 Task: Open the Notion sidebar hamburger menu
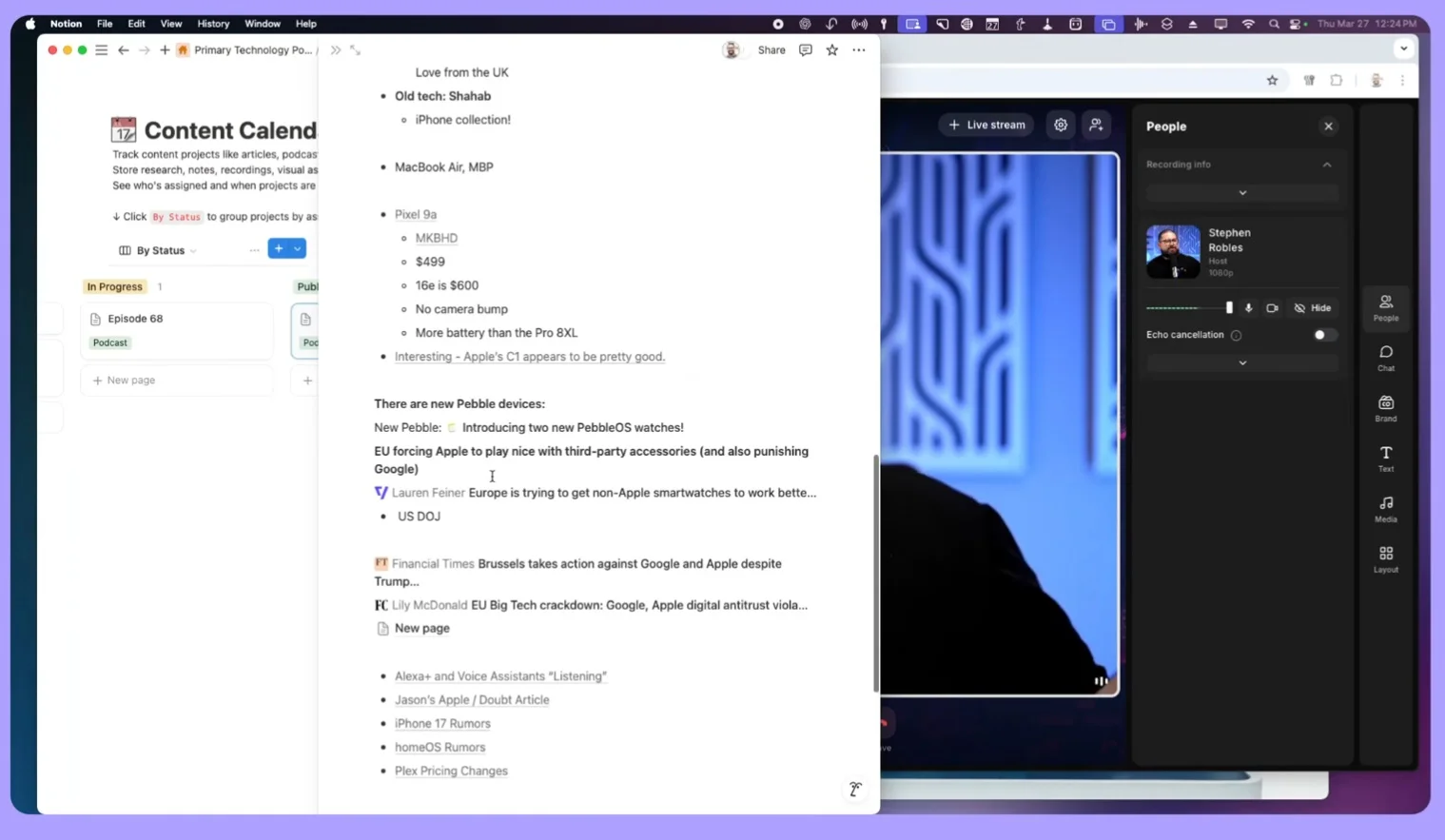102,50
